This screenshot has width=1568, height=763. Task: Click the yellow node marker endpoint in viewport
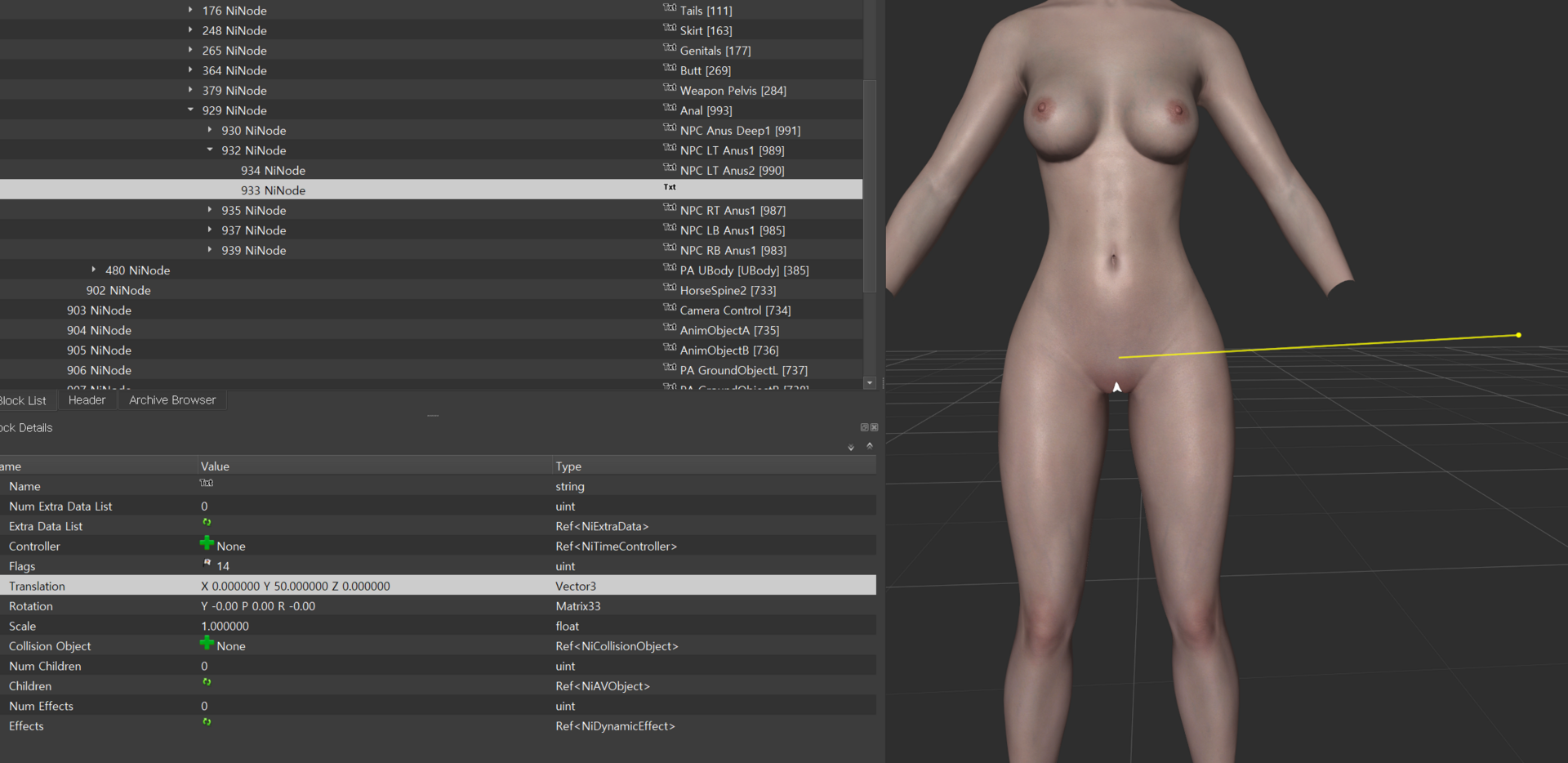pos(1518,335)
